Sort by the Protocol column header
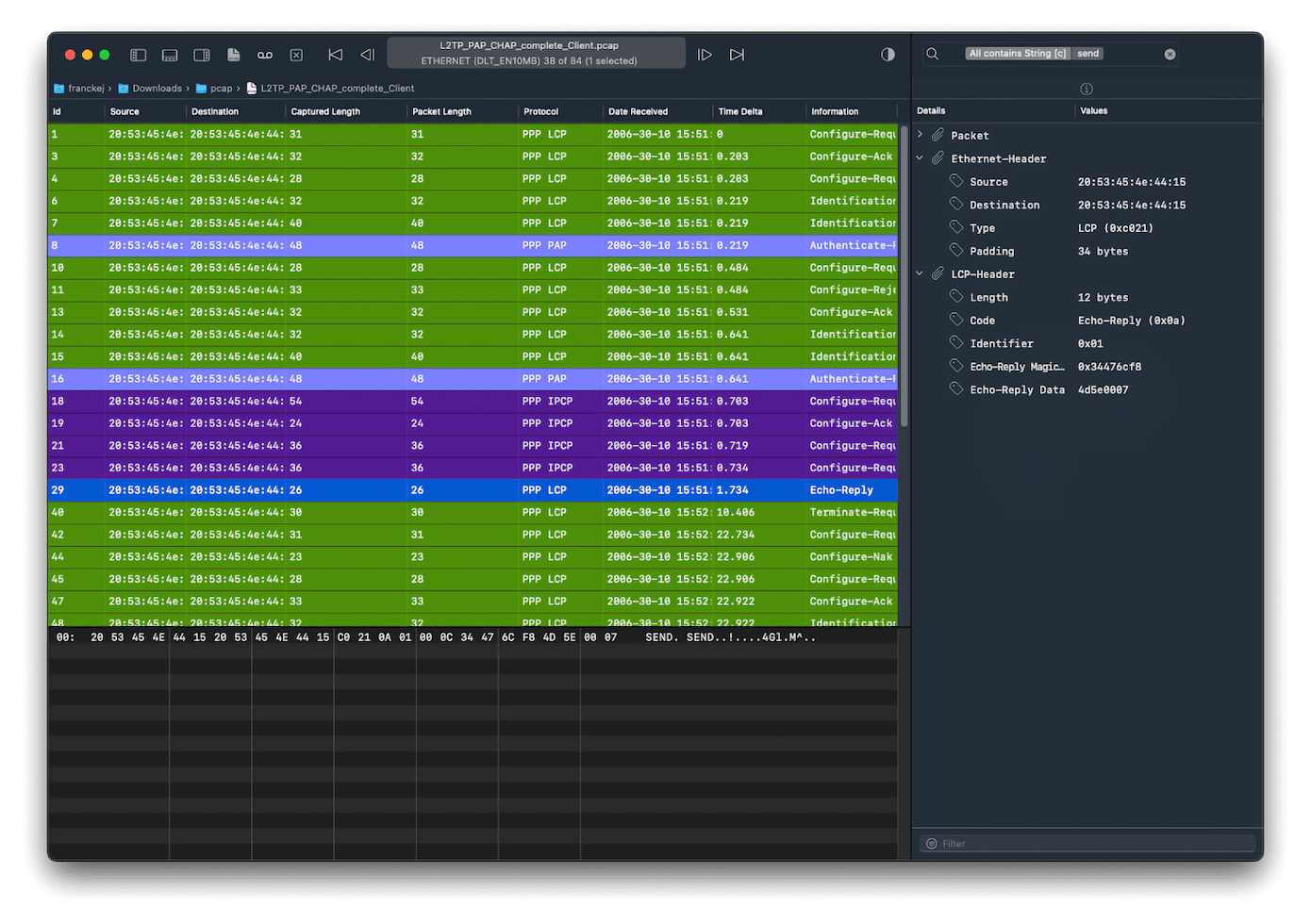The image size is (1311, 924). [541, 111]
